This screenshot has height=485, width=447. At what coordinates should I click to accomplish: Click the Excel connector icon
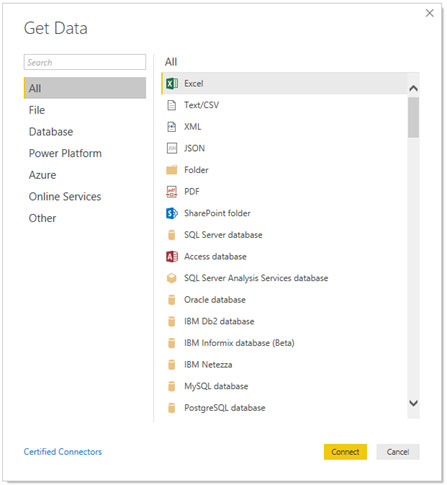click(172, 83)
